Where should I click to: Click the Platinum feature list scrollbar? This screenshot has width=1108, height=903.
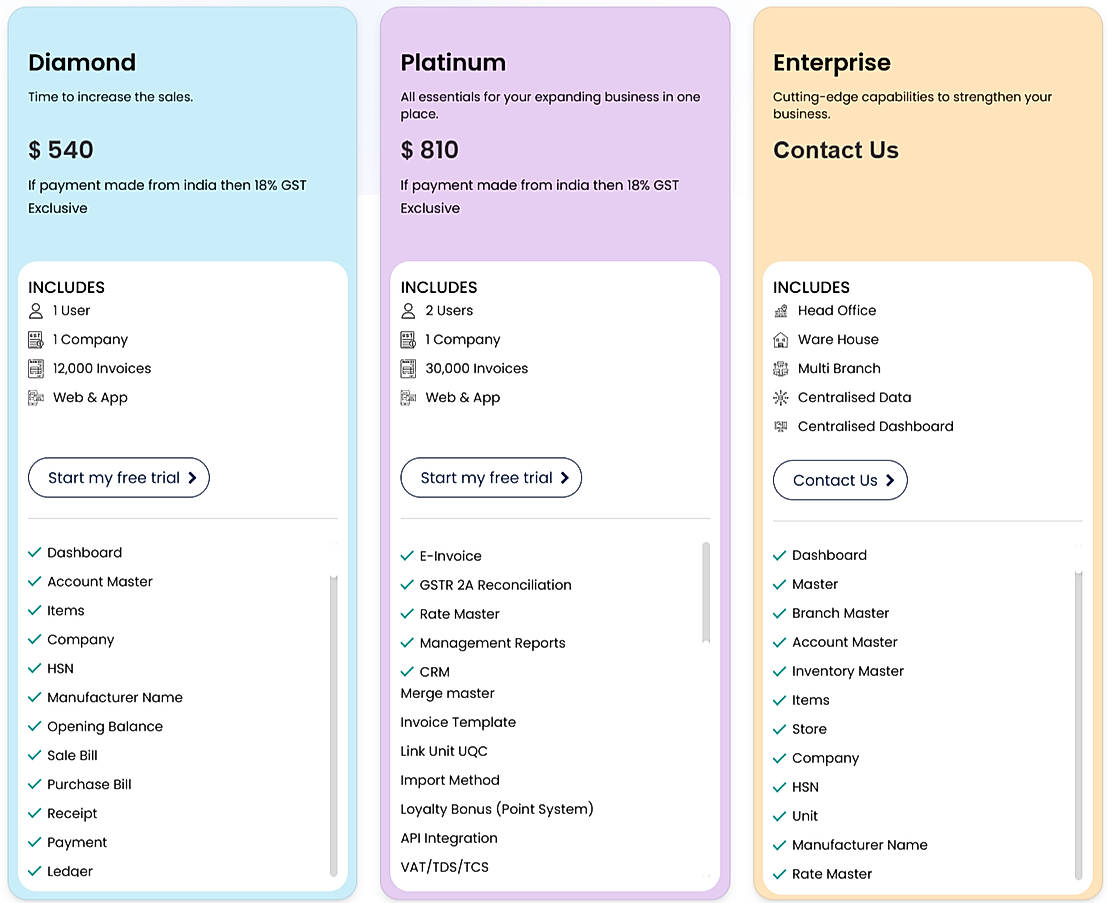pos(705,592)
